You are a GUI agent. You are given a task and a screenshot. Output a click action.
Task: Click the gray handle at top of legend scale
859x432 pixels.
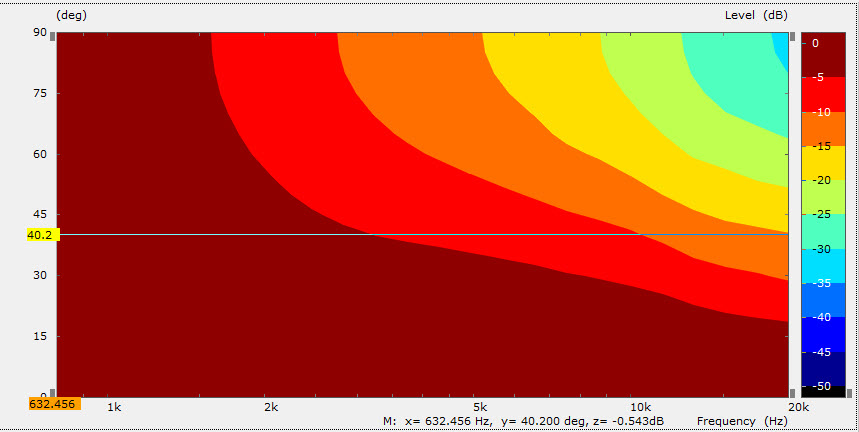click(x=793, y=37)
